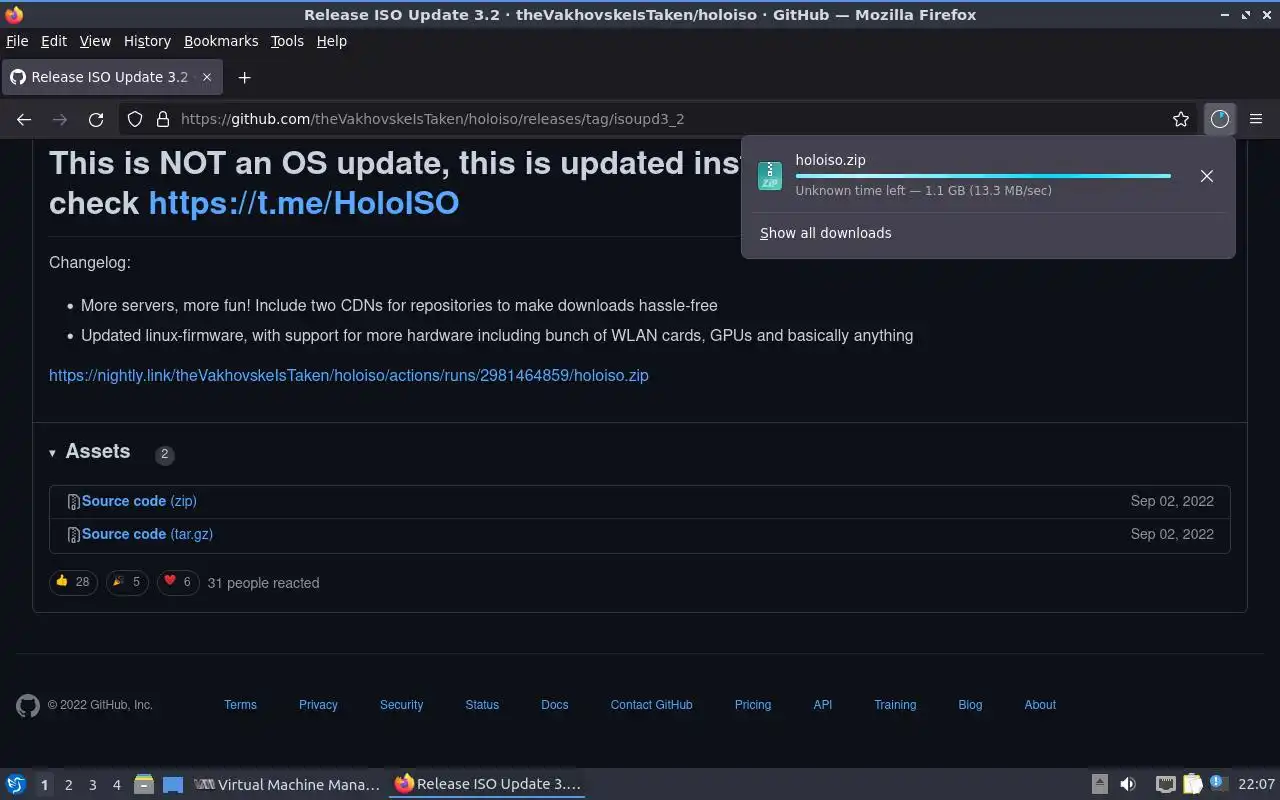Open the volume control tray icon
This screenshot has width=1280, height=800.
click(1128, 785)
